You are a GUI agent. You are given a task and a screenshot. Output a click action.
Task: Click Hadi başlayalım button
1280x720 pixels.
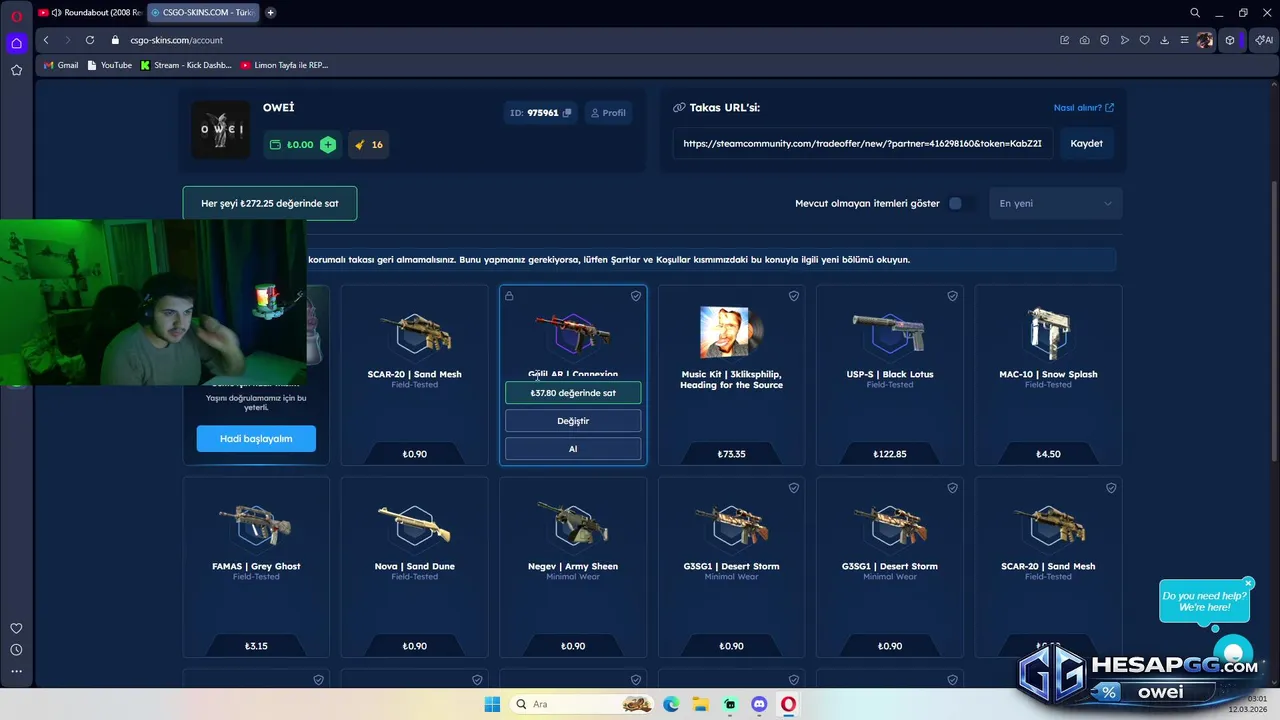pos(256,438)
